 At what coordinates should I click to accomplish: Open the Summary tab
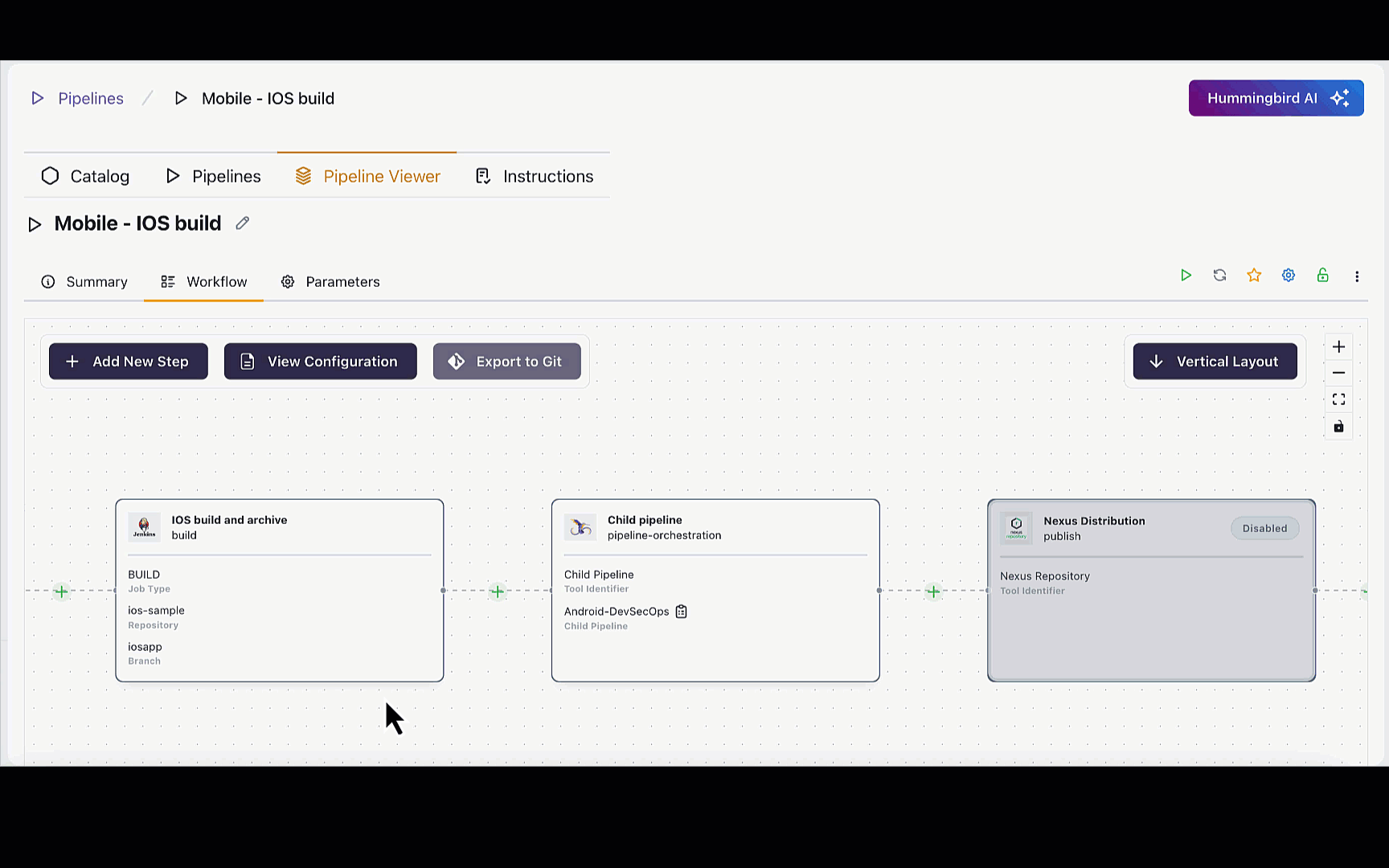tap(84, 282)
